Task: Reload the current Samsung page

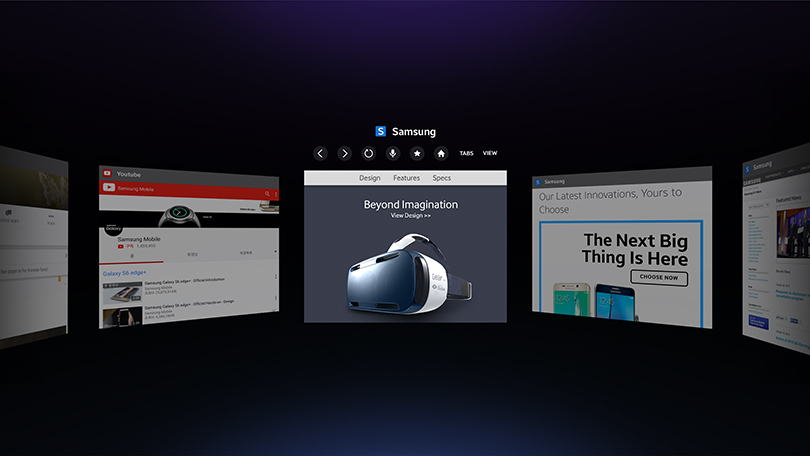Action: click(368, 153)
